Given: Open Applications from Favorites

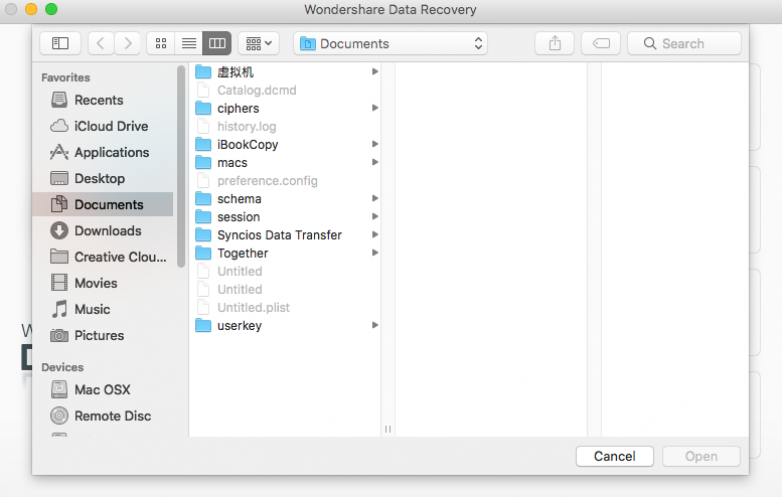Looking at the screenshot, I should (x=105, y=152).
